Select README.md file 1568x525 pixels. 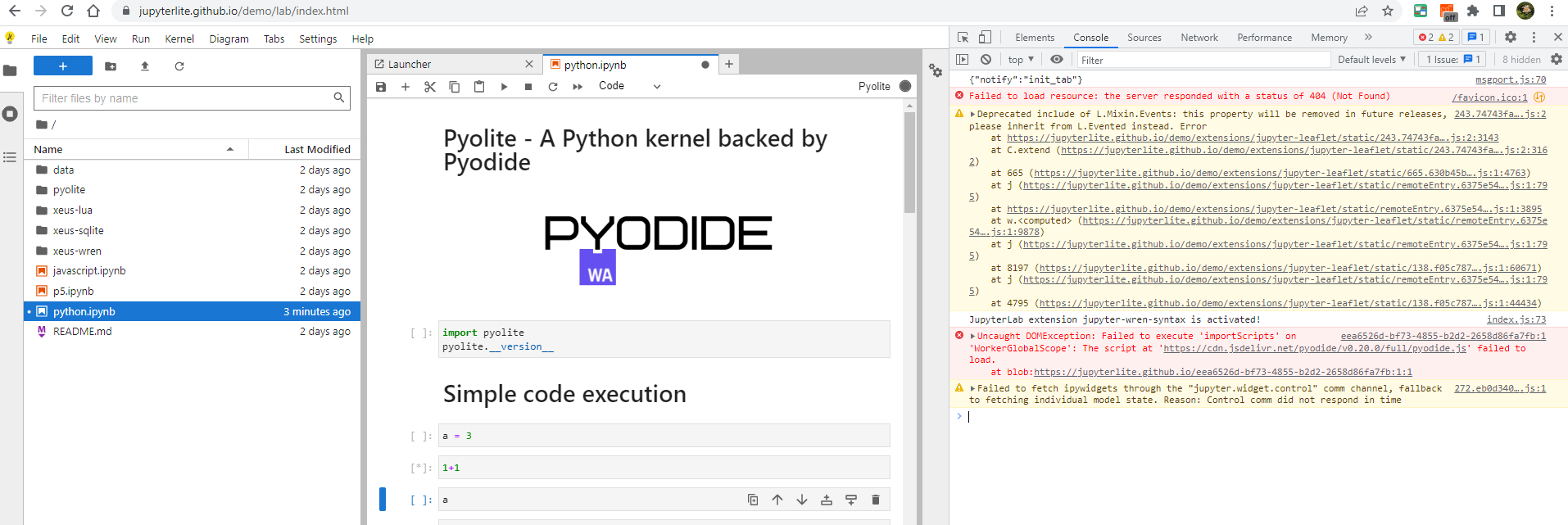(x=192, y=332)
